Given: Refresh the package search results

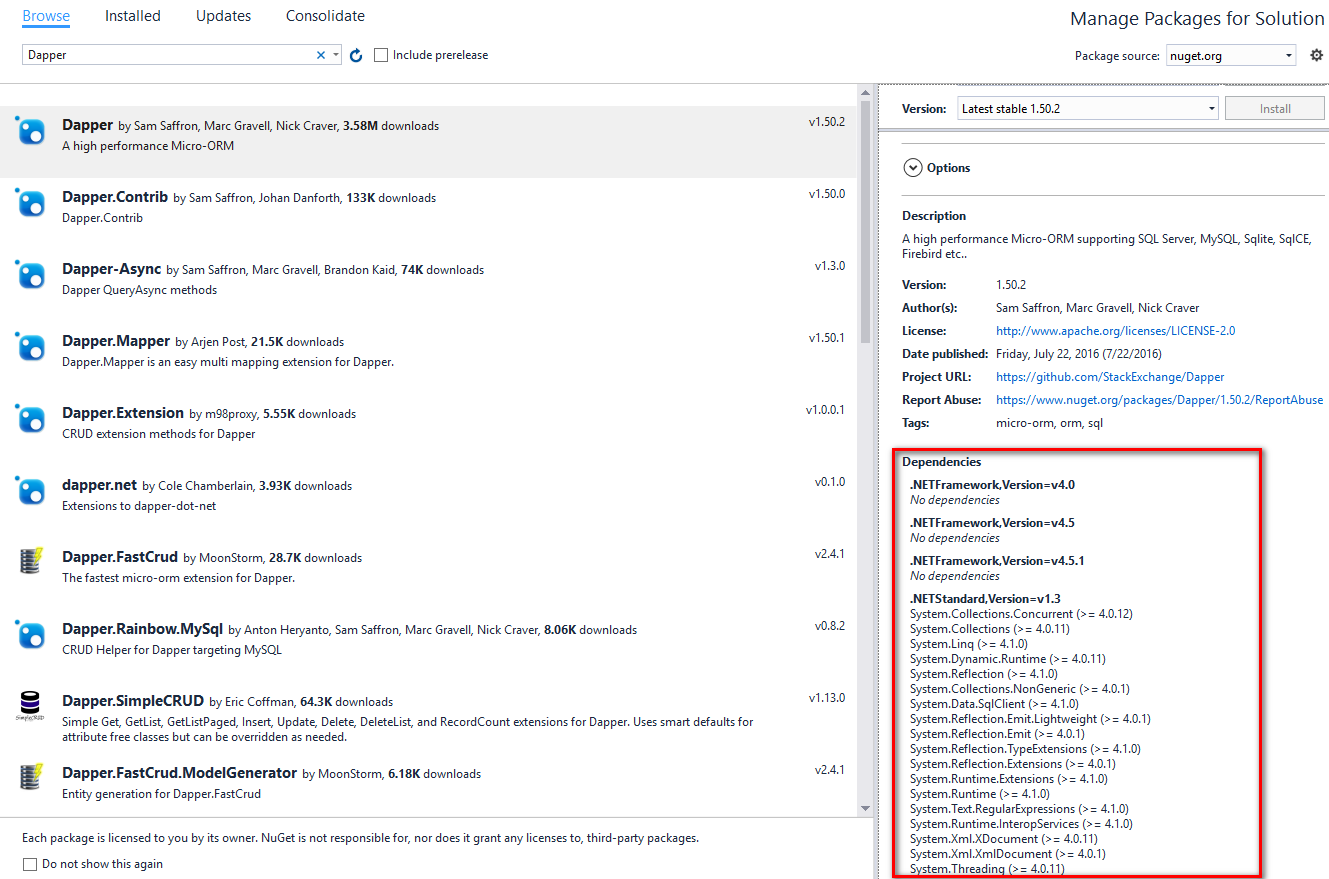Looking at the screenshot, I should (x=356, y=55).
